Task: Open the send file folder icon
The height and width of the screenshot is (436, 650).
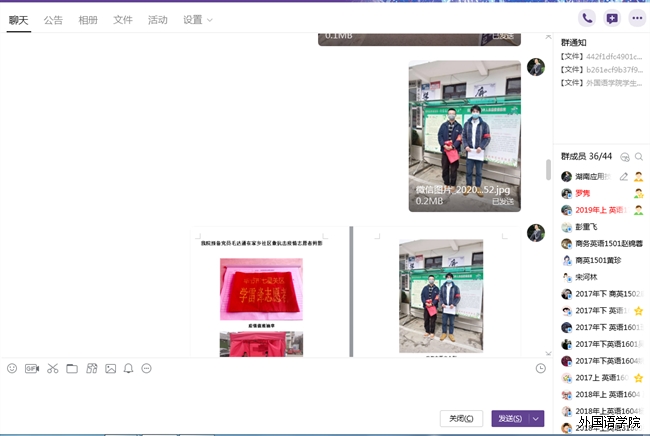Action: [72, 368]
